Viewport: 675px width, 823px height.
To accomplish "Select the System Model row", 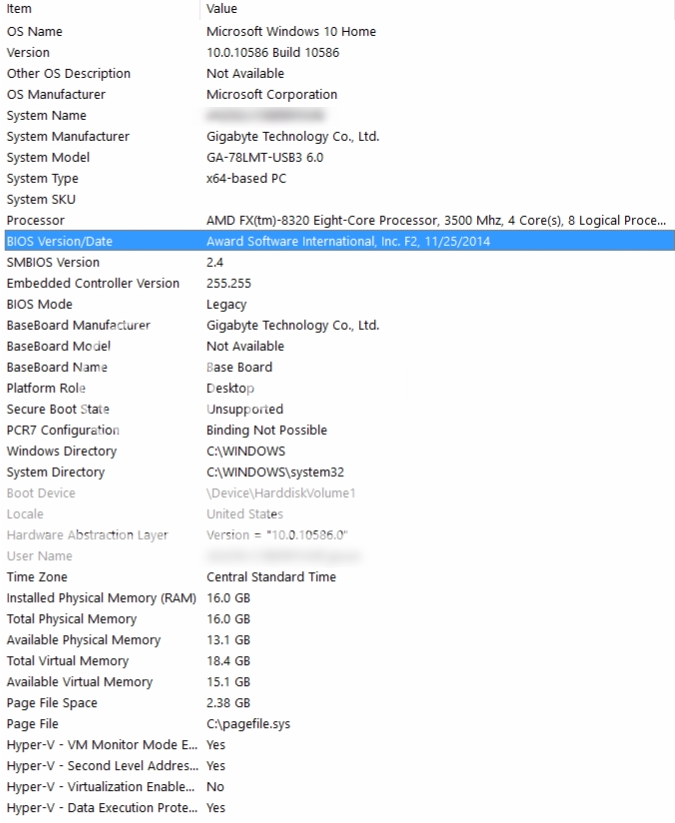I will [x=48, y=157].
